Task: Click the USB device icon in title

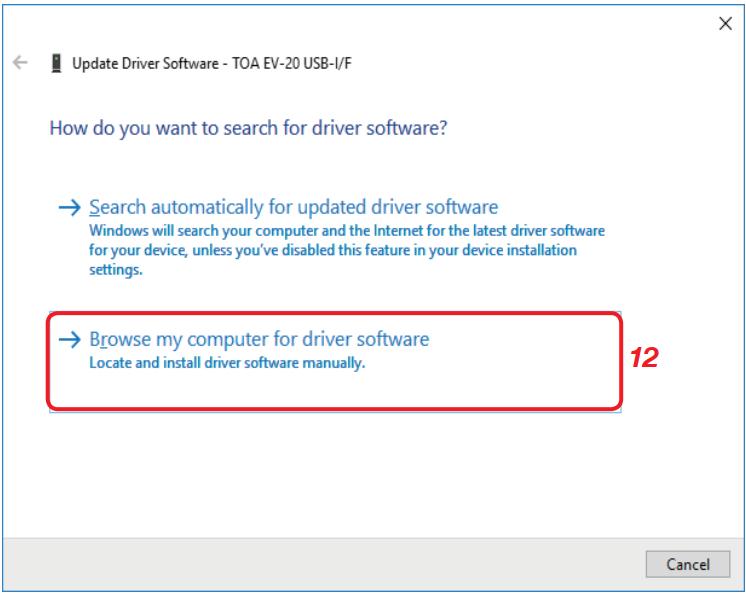Action: point(56,63)
